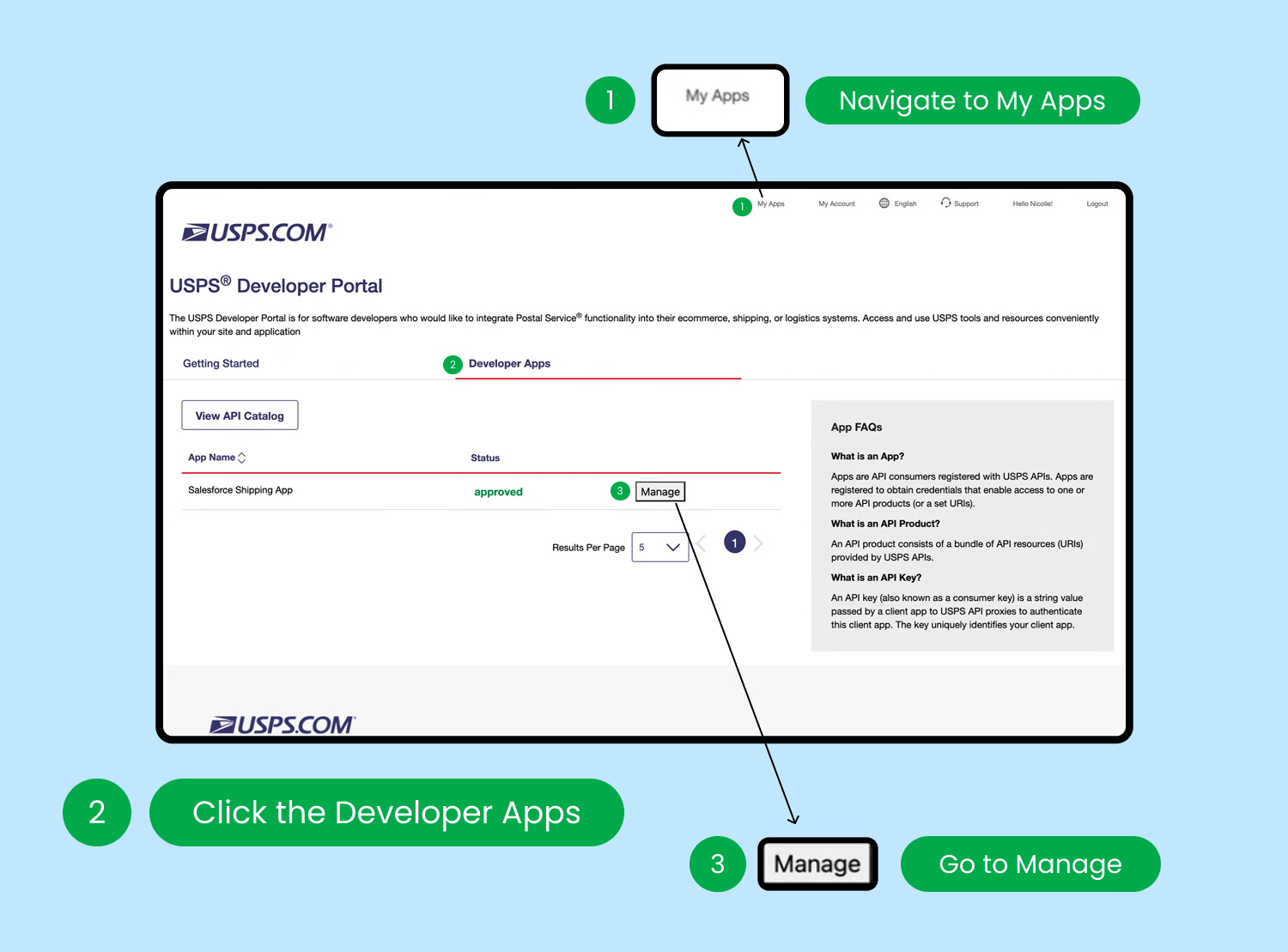Open the Support link
Viewport: 1288px width, 952px height.
(x=966, y=204)
